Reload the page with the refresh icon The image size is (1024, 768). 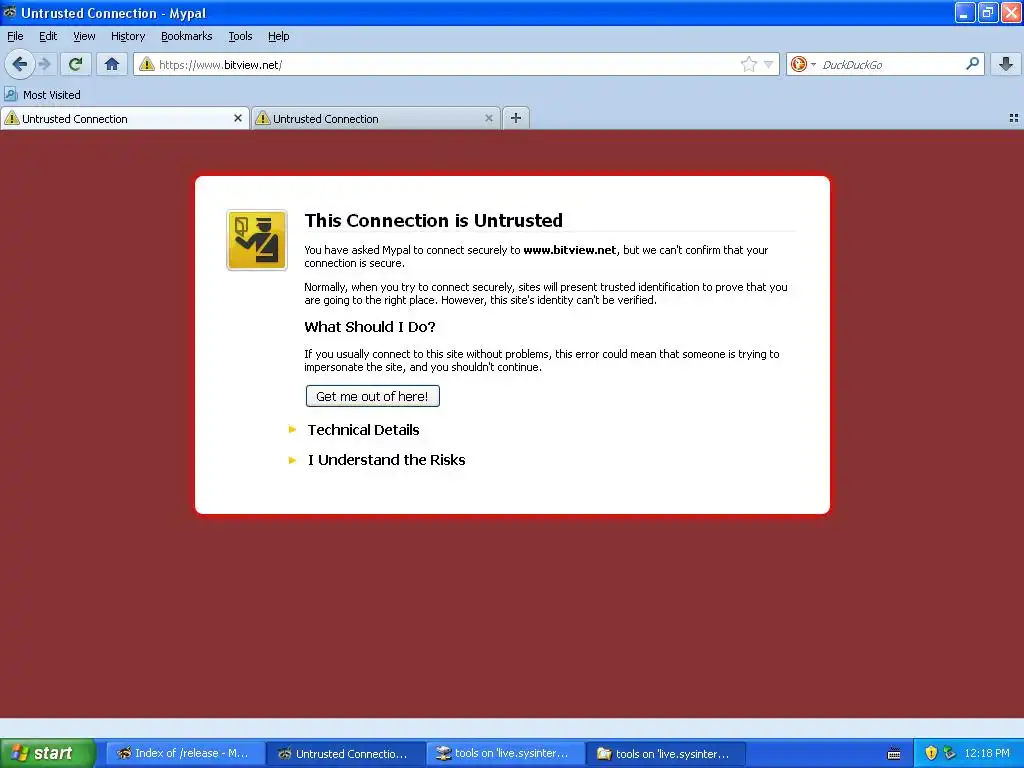pyautogui.click(x=76, y=64)
